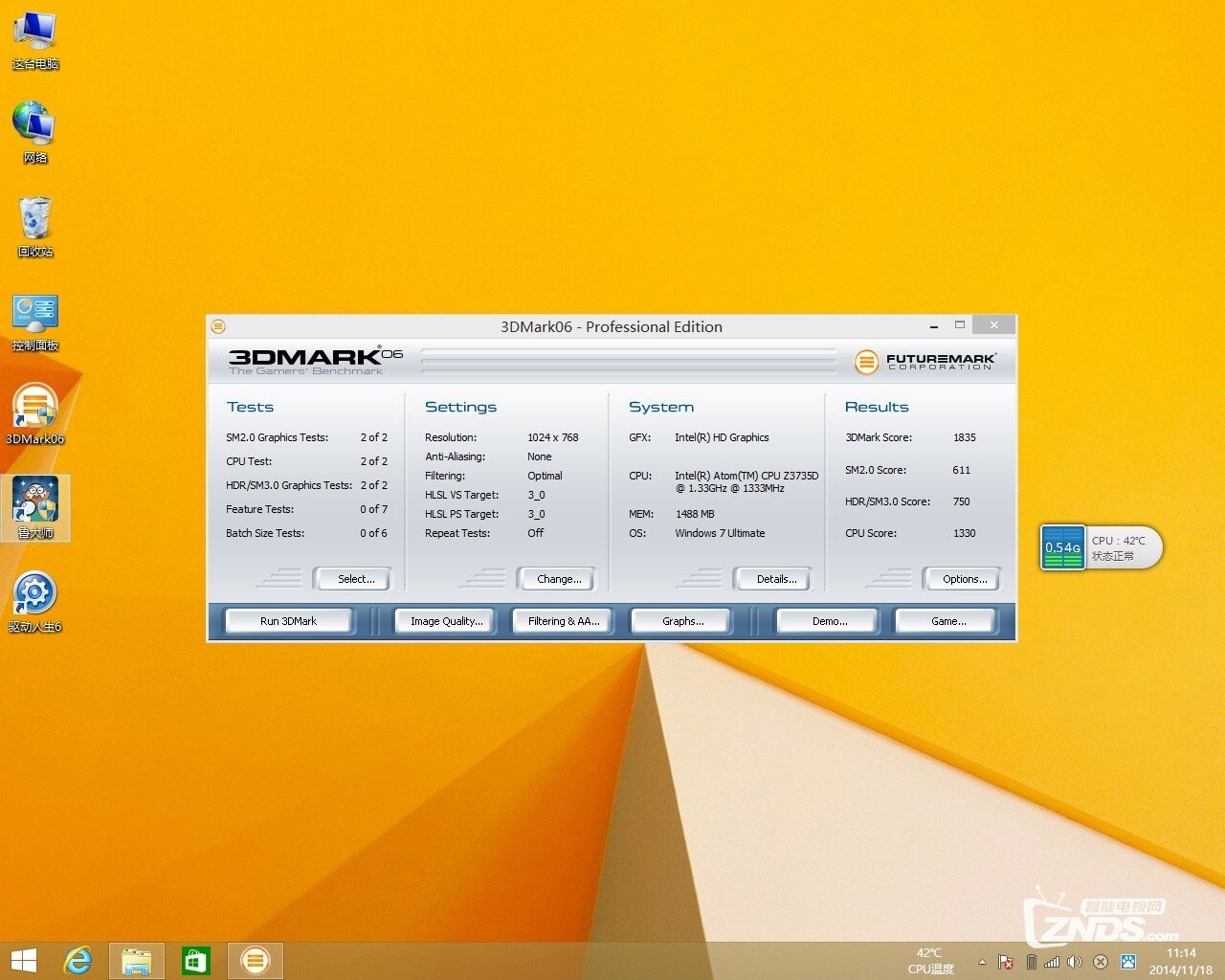Click the GFX Intel(R) HD Graphics text

point(722,437)
